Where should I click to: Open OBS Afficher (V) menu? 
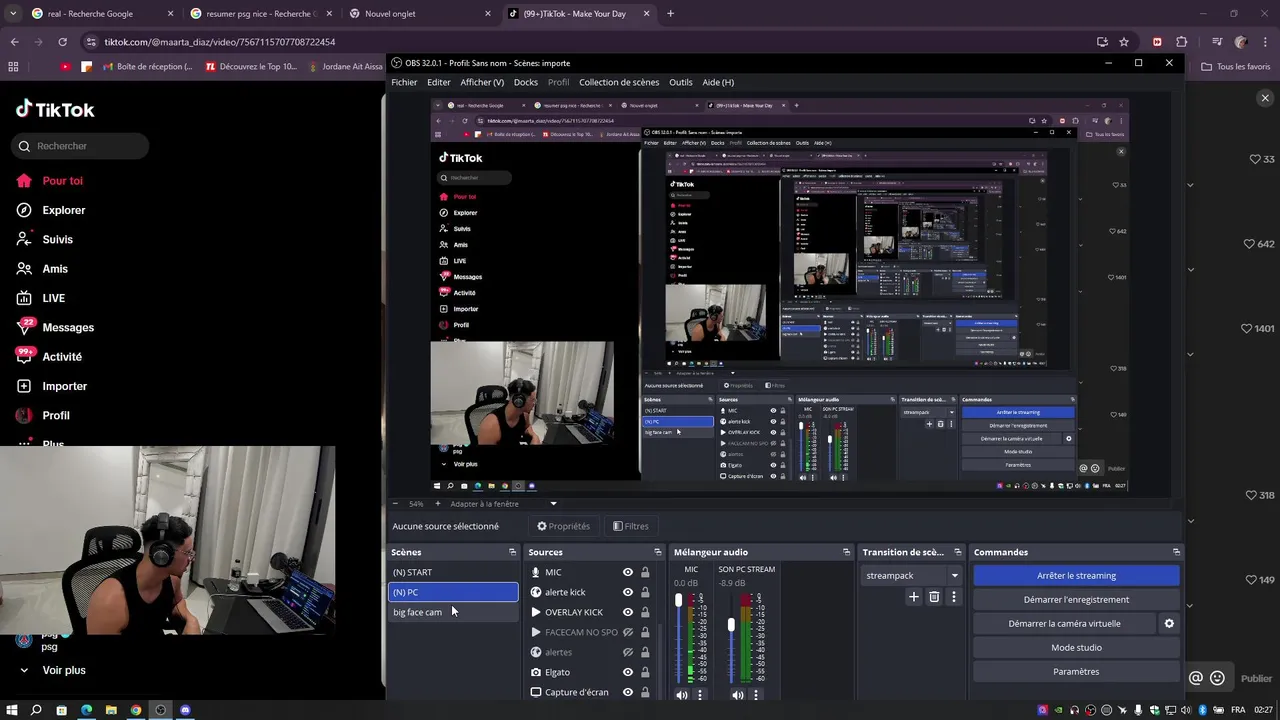point(482,82)
